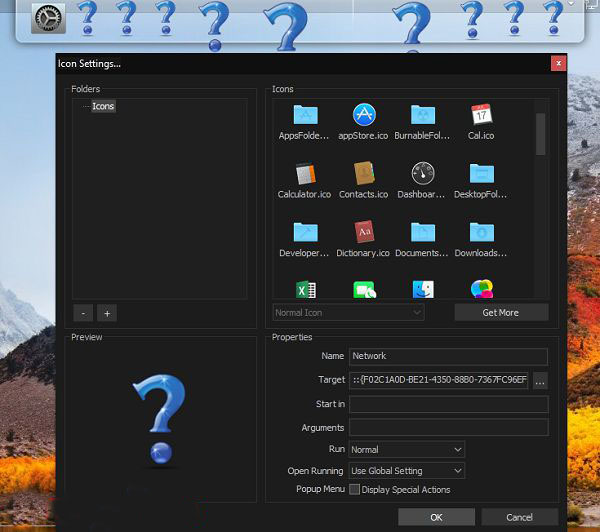
Task: Click the Get More button
Action: click(x=501, y=313)
